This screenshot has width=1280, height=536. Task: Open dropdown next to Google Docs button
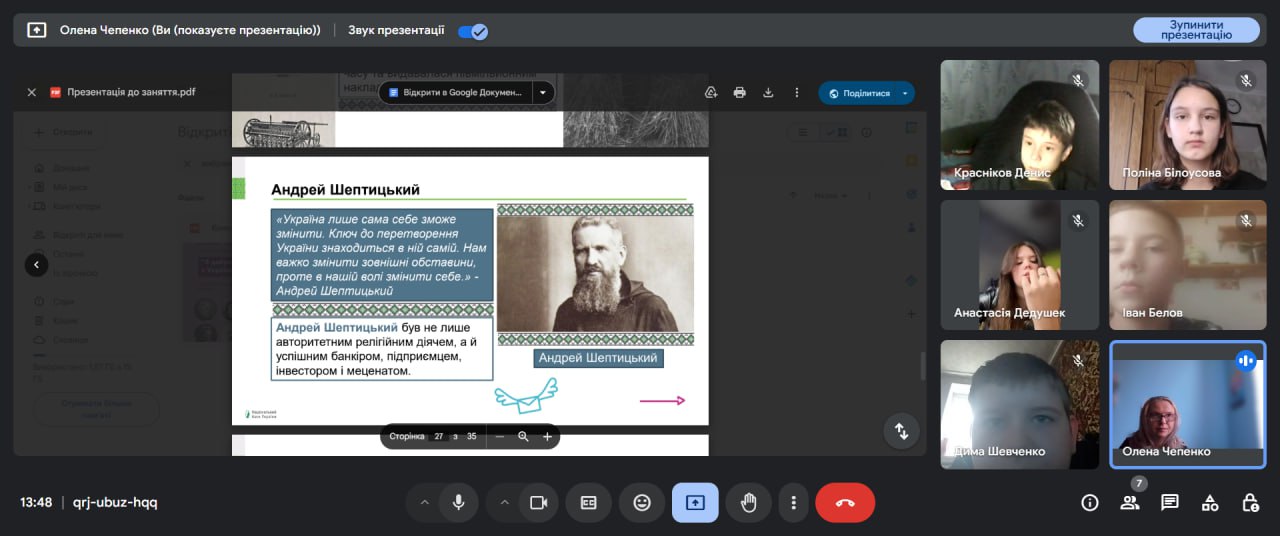click(543, 92)
